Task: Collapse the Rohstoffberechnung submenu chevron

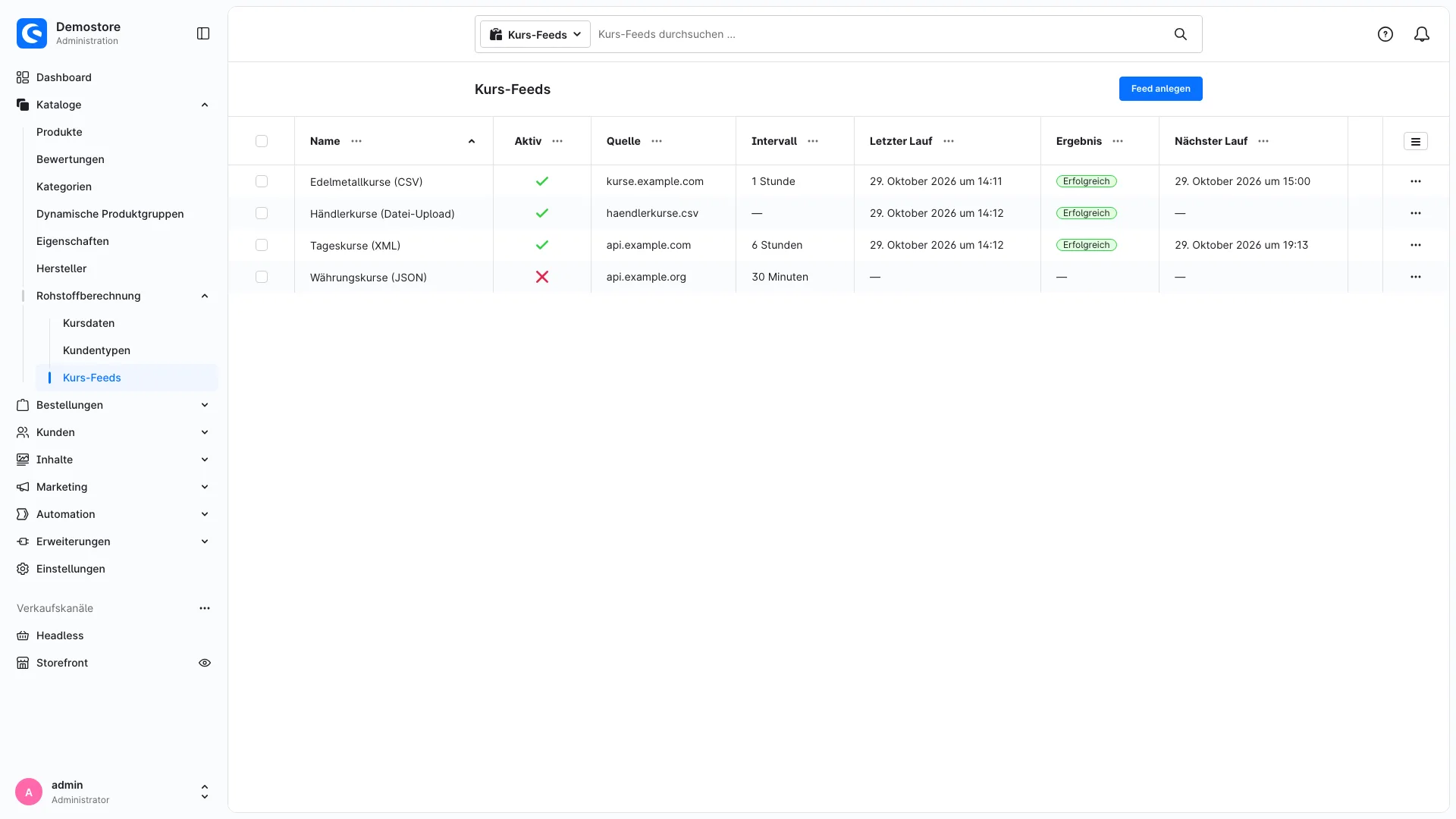Action: point(205,296)
